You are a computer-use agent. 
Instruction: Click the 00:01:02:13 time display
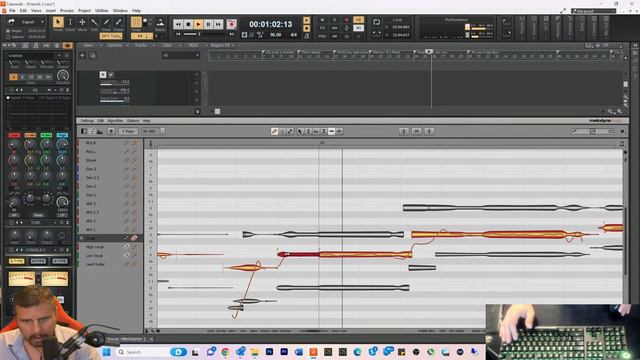pos(271,24)
